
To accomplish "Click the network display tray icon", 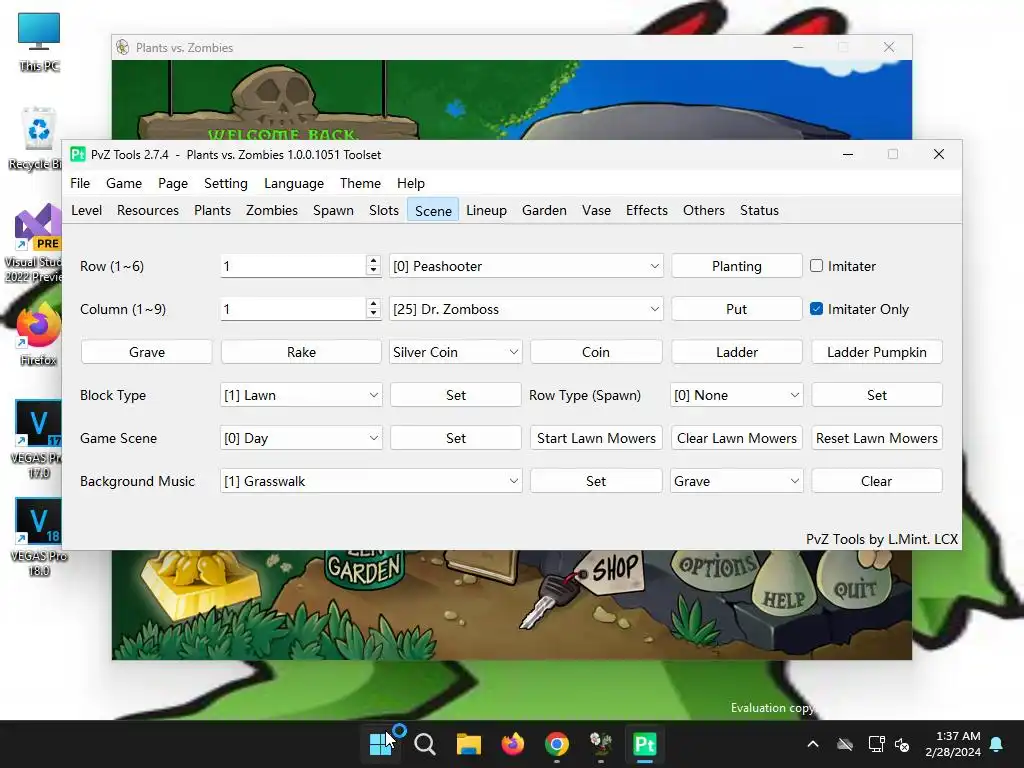I will pos(876,744).
